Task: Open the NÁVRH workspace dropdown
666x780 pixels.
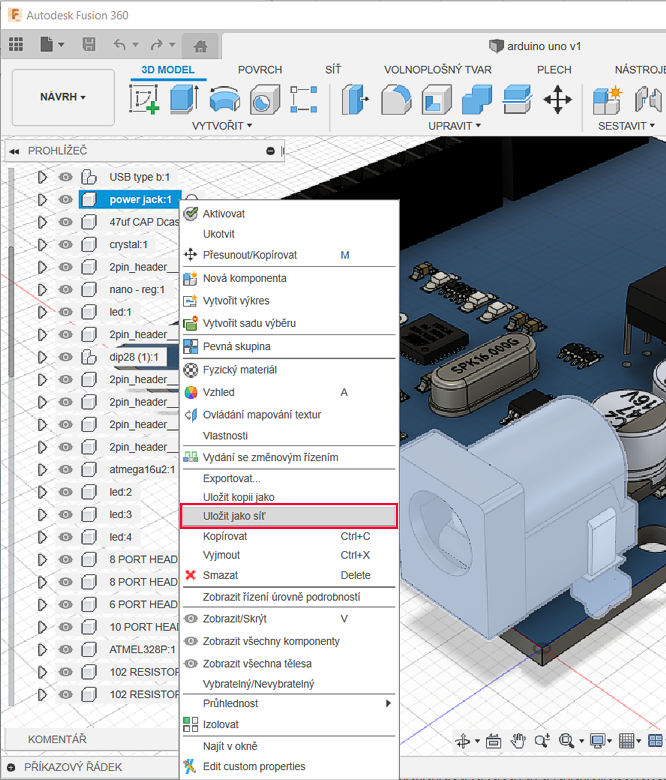Action: (x=63, y=97)
